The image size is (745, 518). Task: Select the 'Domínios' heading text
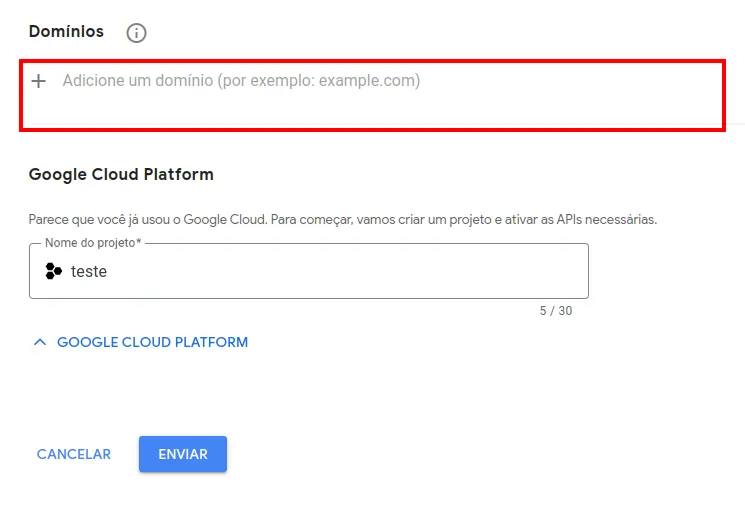pos(66,31)
